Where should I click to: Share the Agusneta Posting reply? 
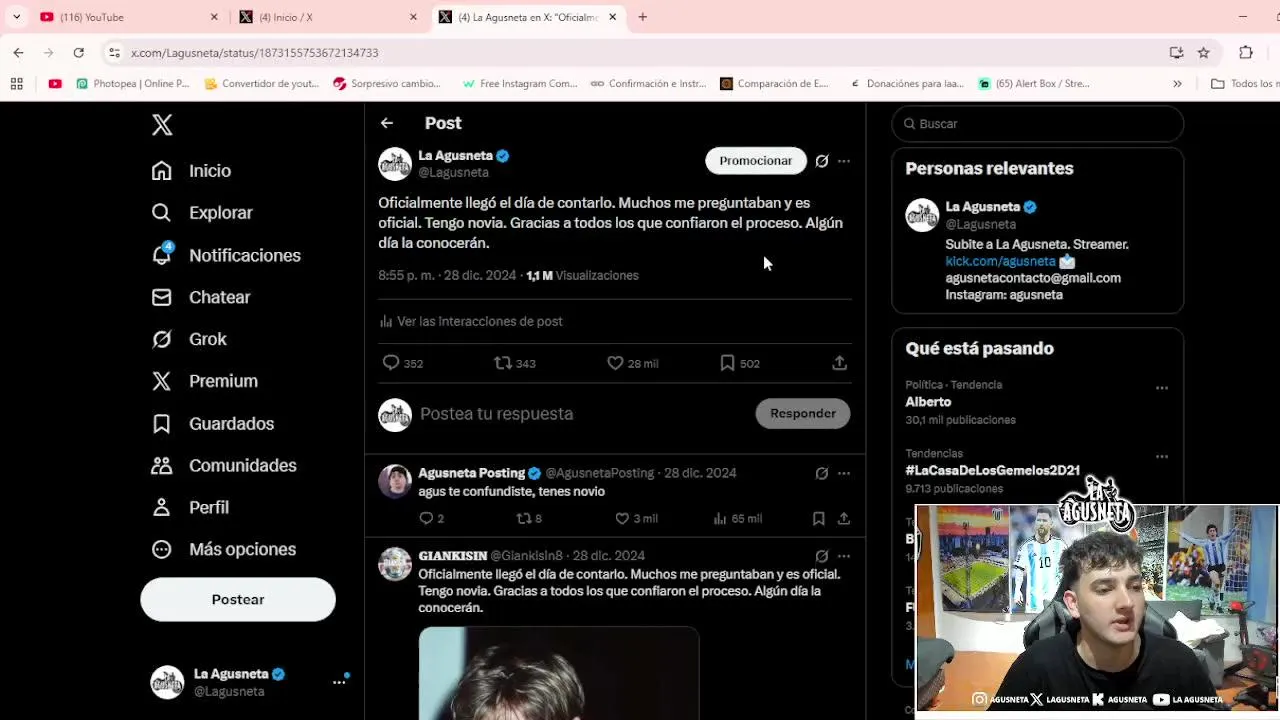pos(844,518)
